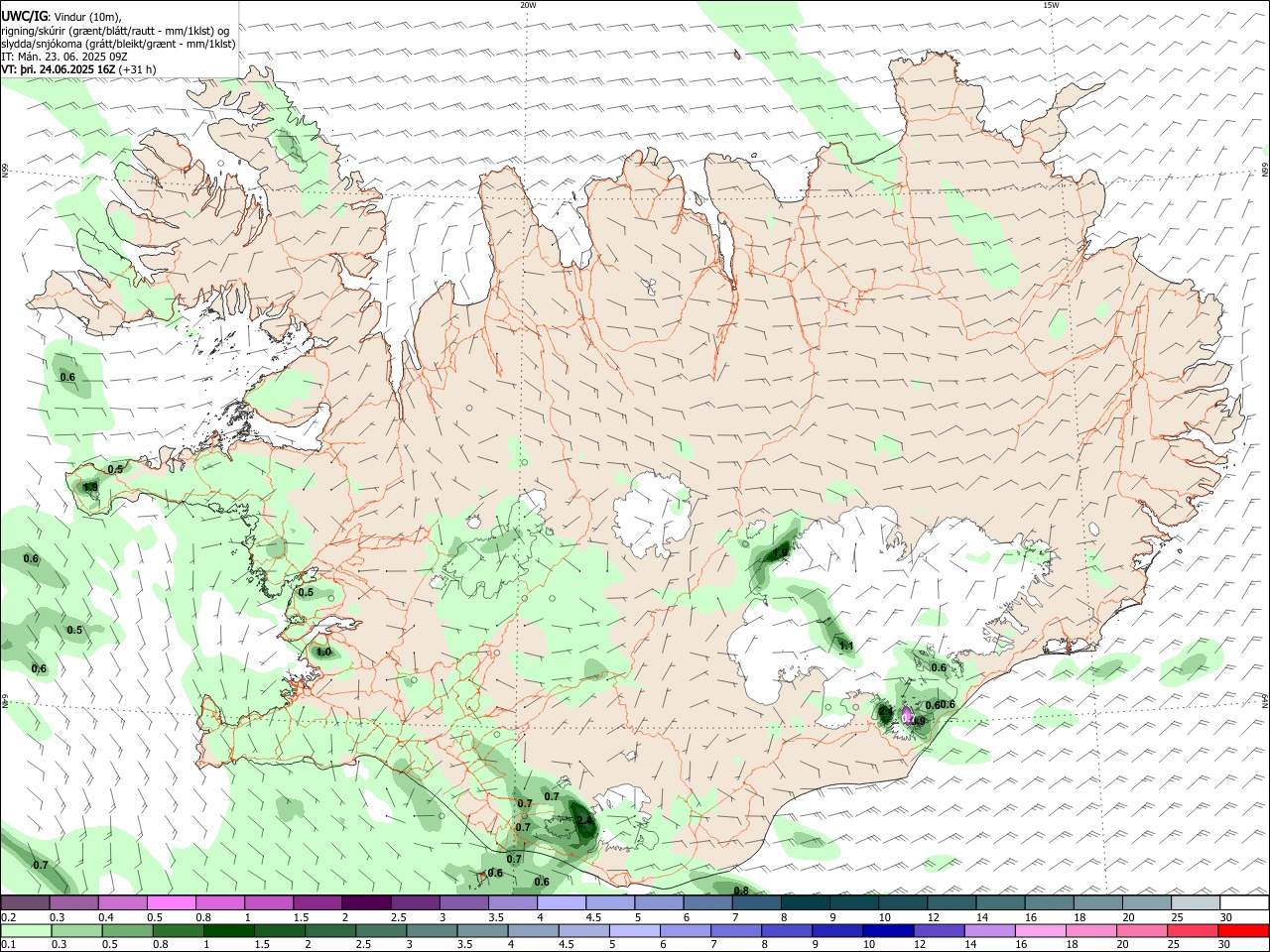Click the "2.4" rainfall maximum in the south
The height and width of the screenshot is (952, 1270).
coord(583,820)
